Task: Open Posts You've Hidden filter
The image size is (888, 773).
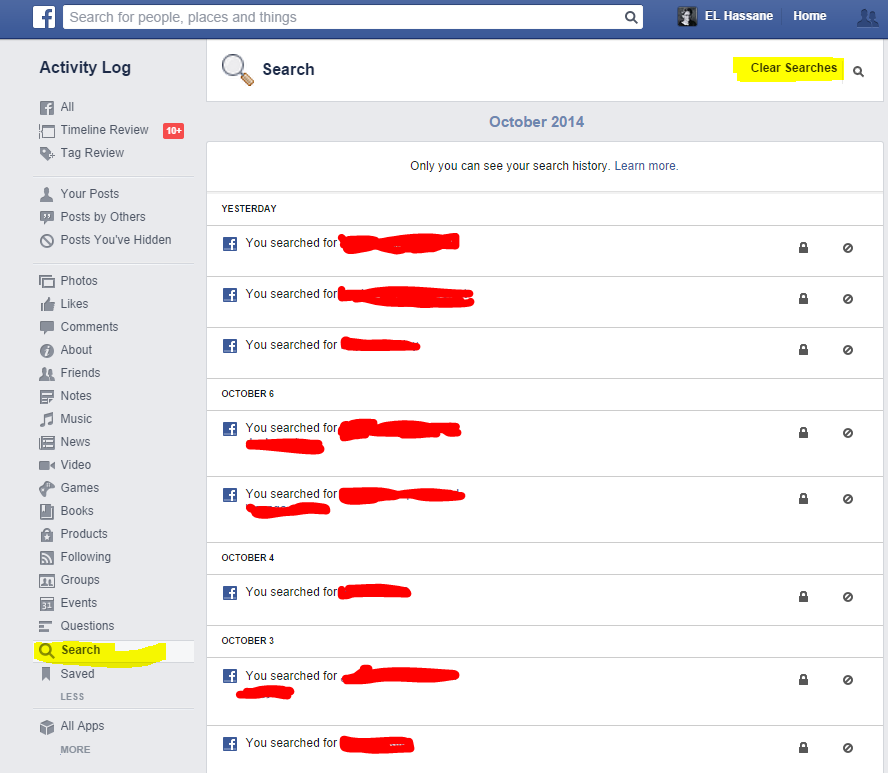Action: point(115,240)
